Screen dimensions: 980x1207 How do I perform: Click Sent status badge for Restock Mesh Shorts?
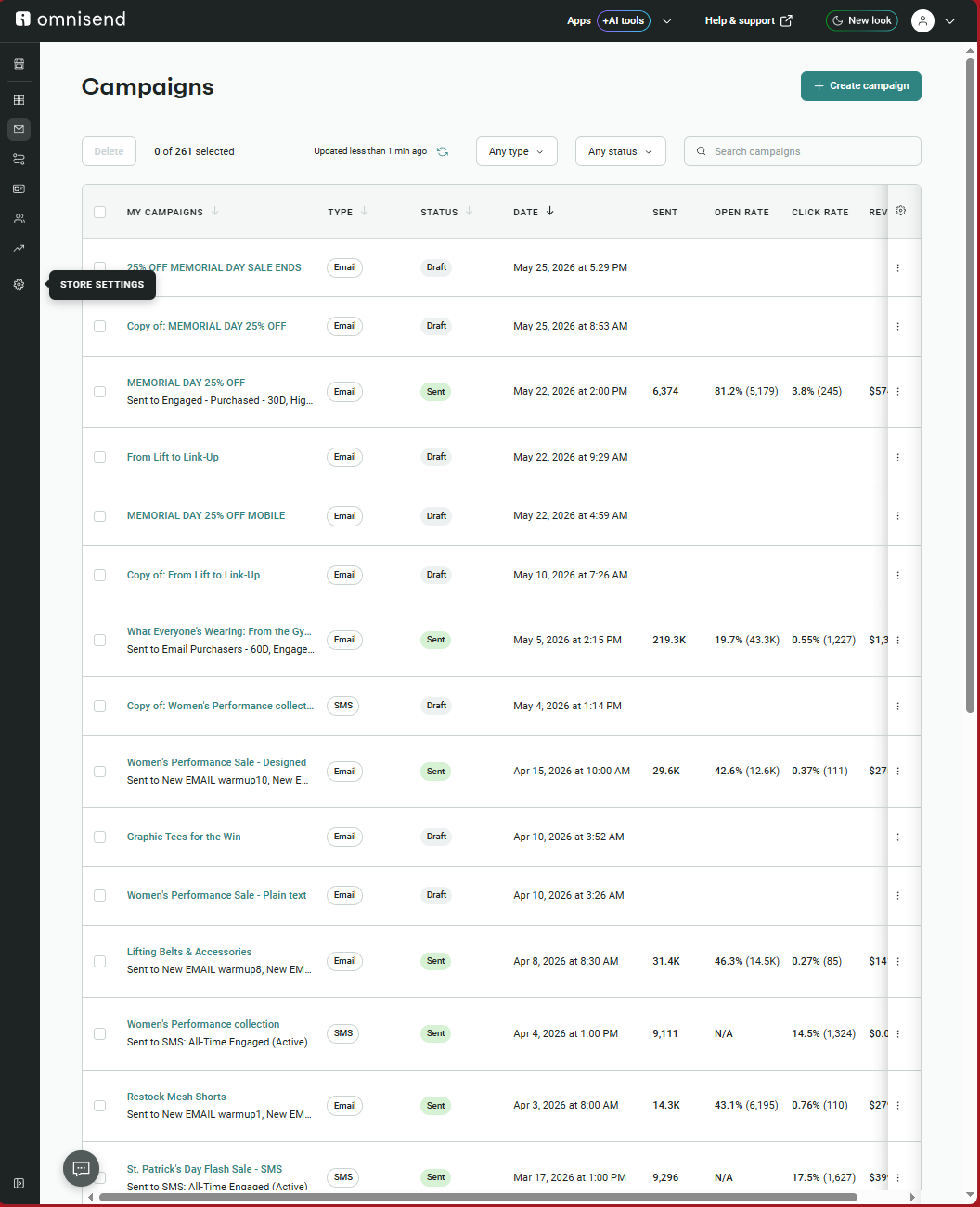click(436, 1105)
